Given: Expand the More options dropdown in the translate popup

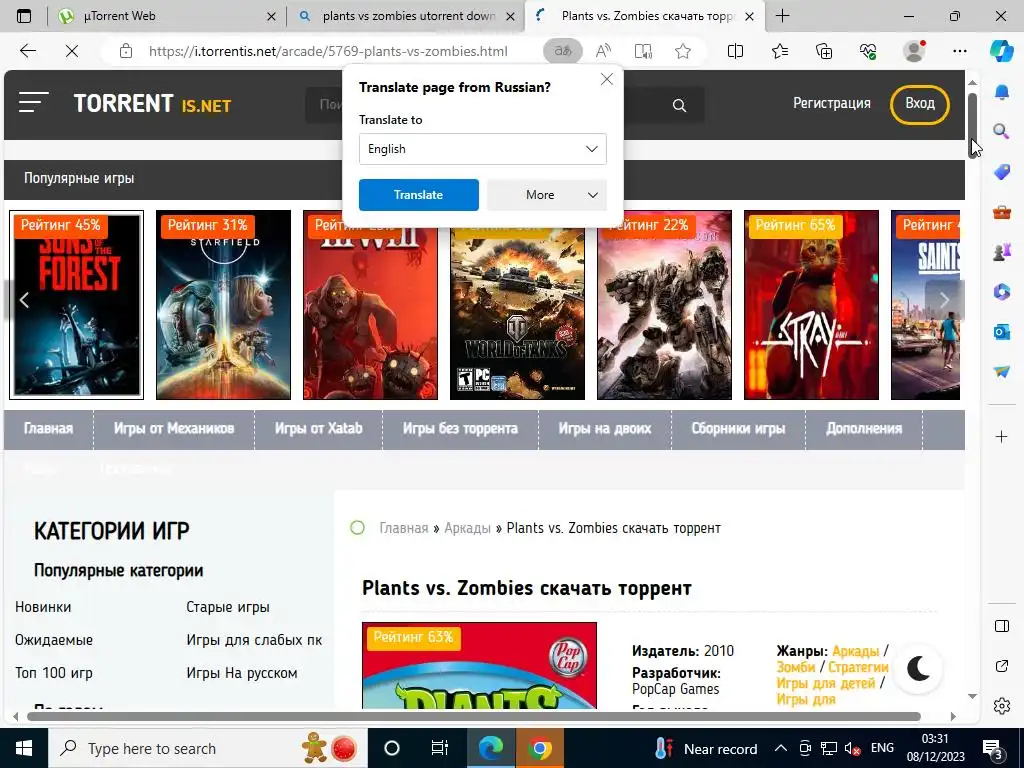Looking at the screenshot, I should click(x=547, y=195).
